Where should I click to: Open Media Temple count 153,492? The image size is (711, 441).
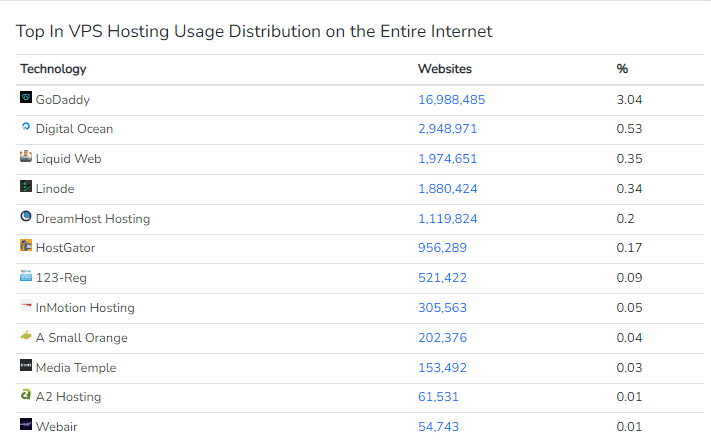click(442, 368)
